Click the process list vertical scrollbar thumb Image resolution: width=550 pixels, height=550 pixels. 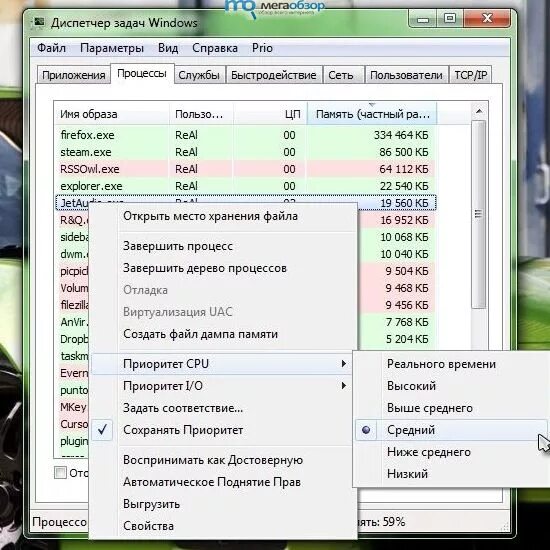[x=479, y=214]
